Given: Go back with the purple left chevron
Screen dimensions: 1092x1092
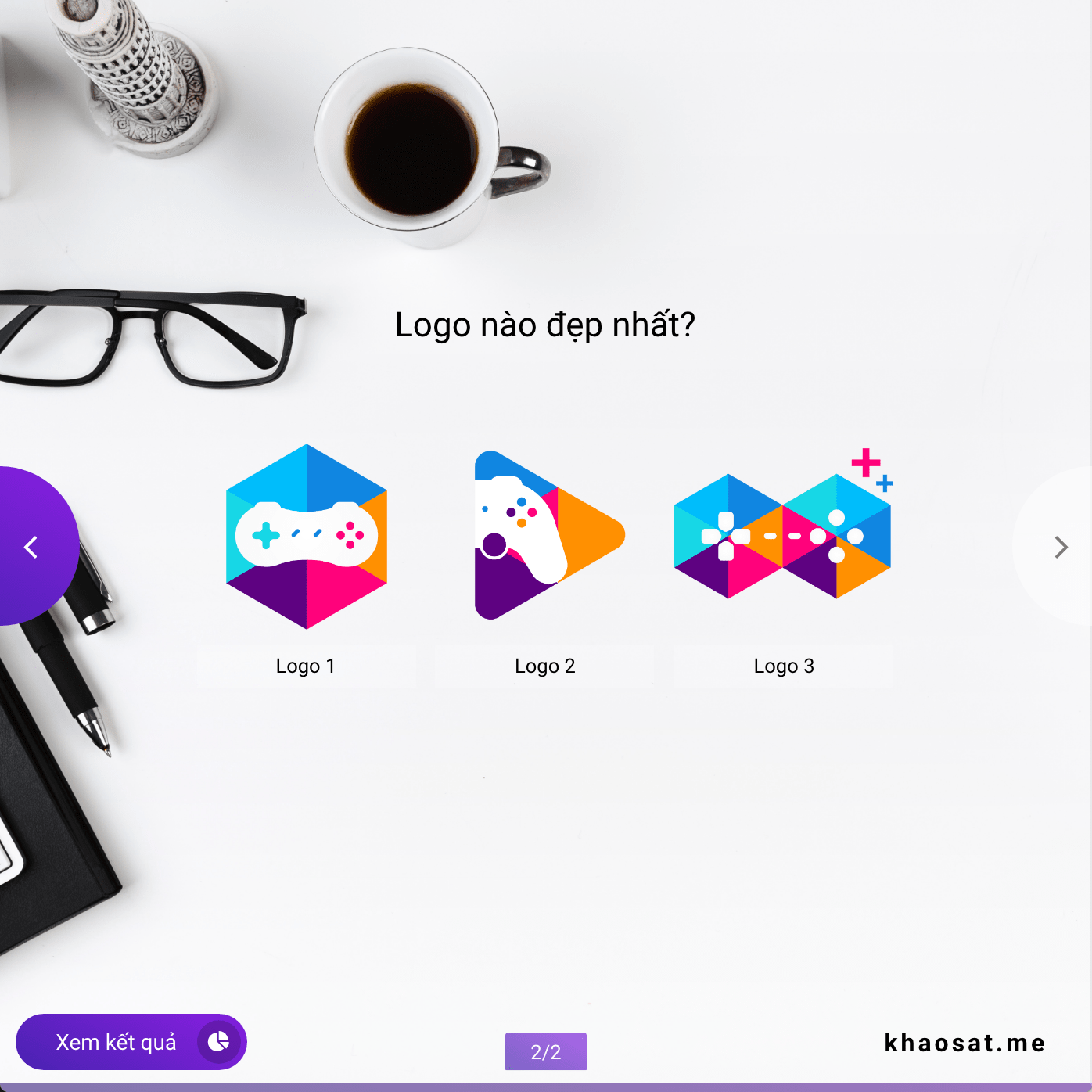Looking at the screenshot, I should point(31,547).
